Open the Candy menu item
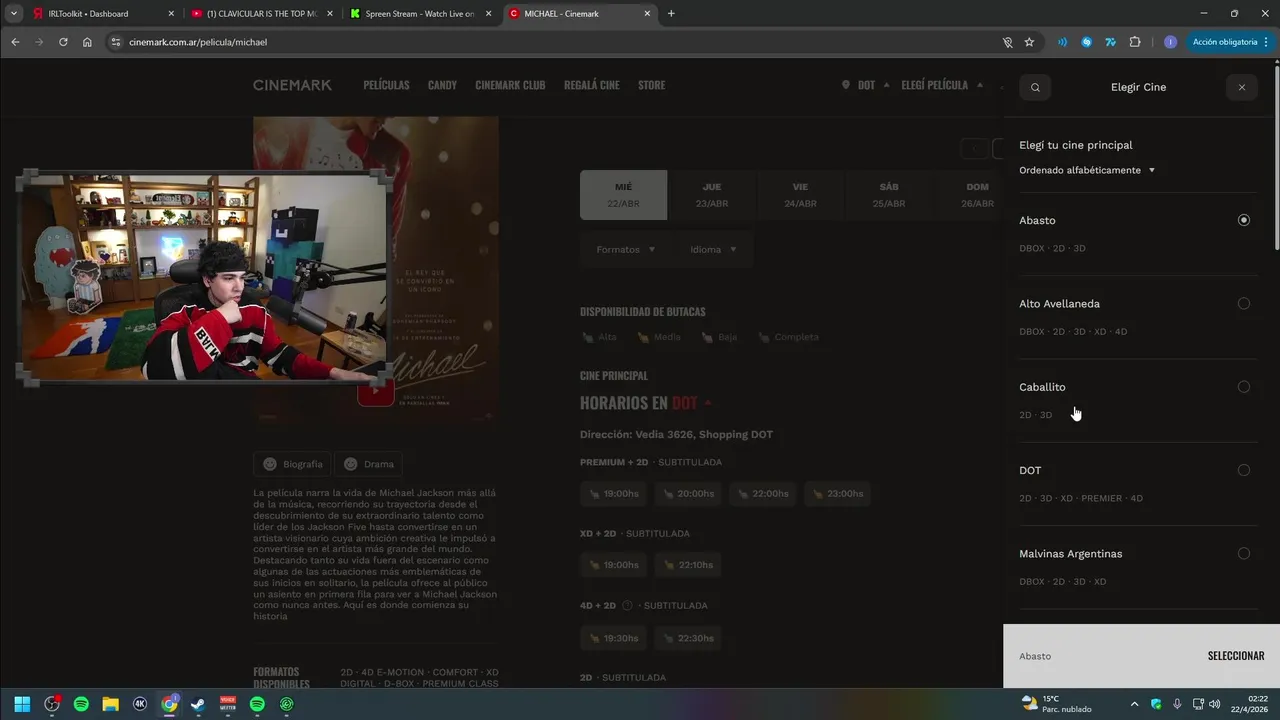Viewport: 1280px width, 720px height. coord(442,85)
